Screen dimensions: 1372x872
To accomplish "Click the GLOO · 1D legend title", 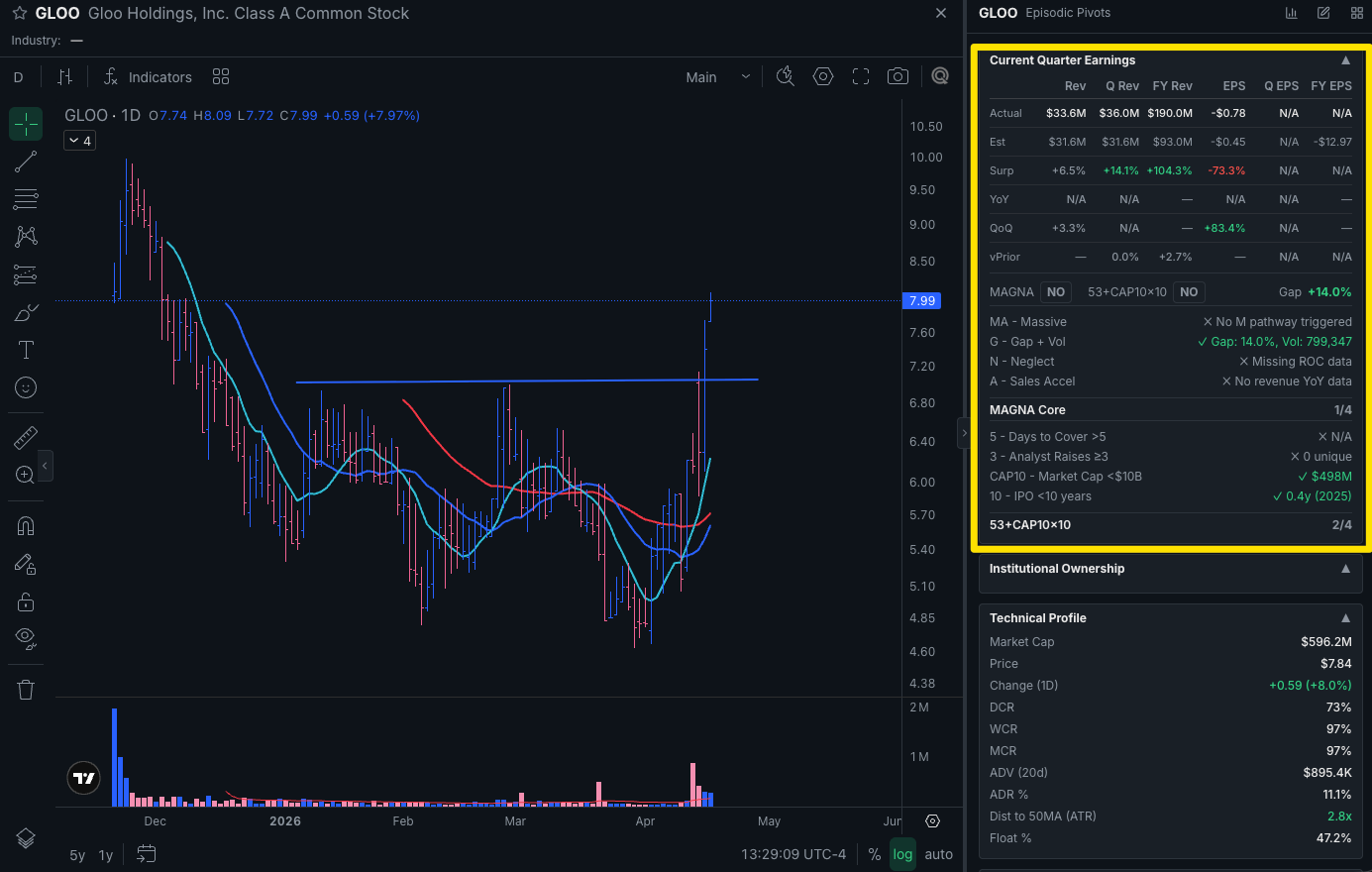I will point(103,115).
